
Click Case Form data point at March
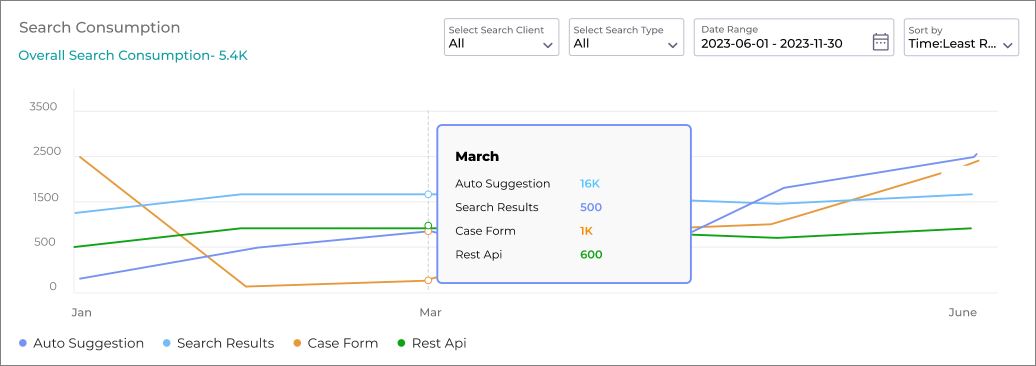point(428,280)
